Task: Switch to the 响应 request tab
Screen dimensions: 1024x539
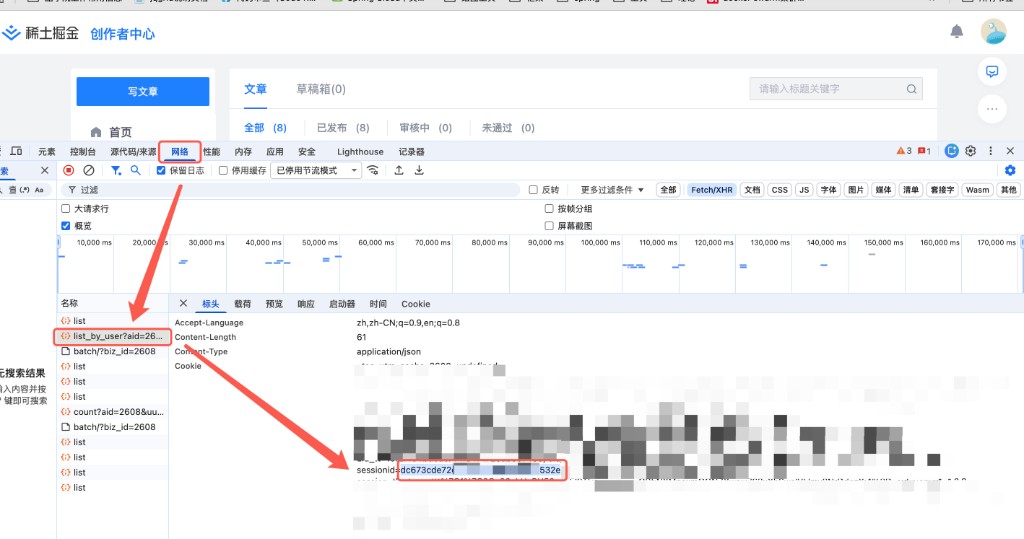Action: 306,304
